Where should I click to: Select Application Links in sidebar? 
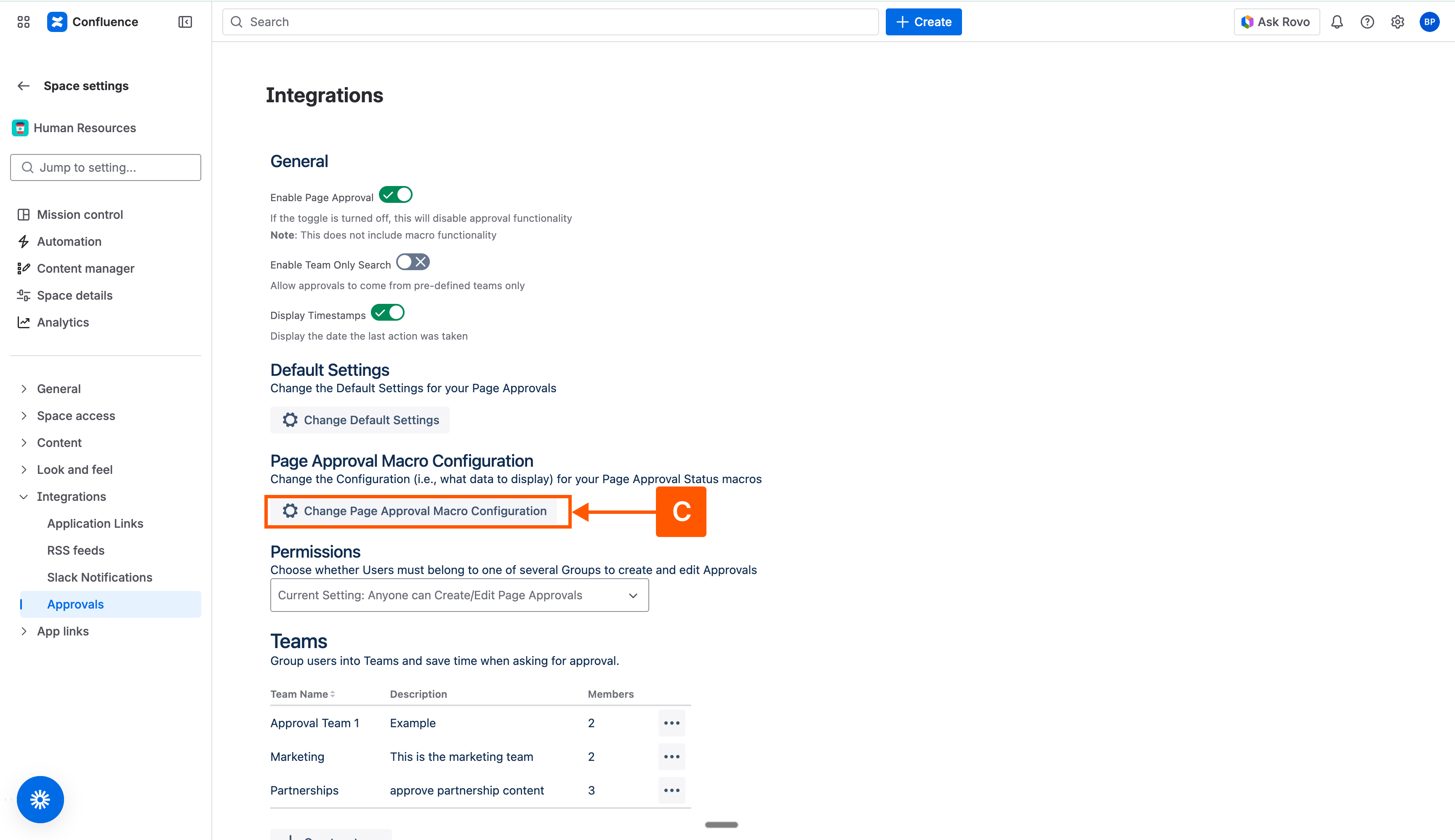tap(95, 524)
